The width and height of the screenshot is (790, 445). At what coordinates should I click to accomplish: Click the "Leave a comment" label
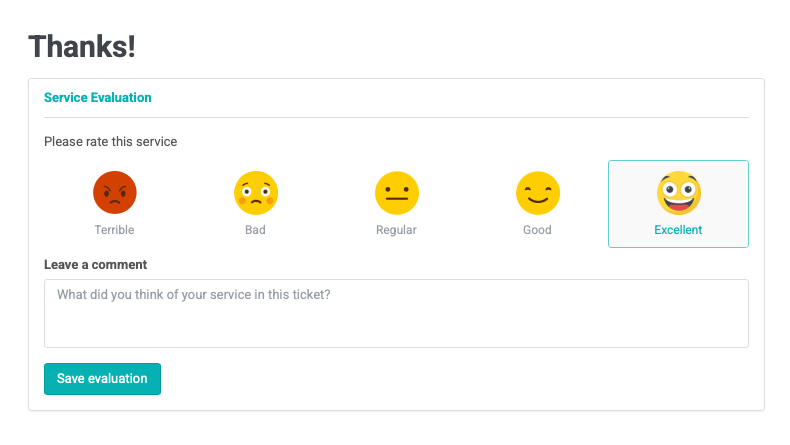click(95, 265)
